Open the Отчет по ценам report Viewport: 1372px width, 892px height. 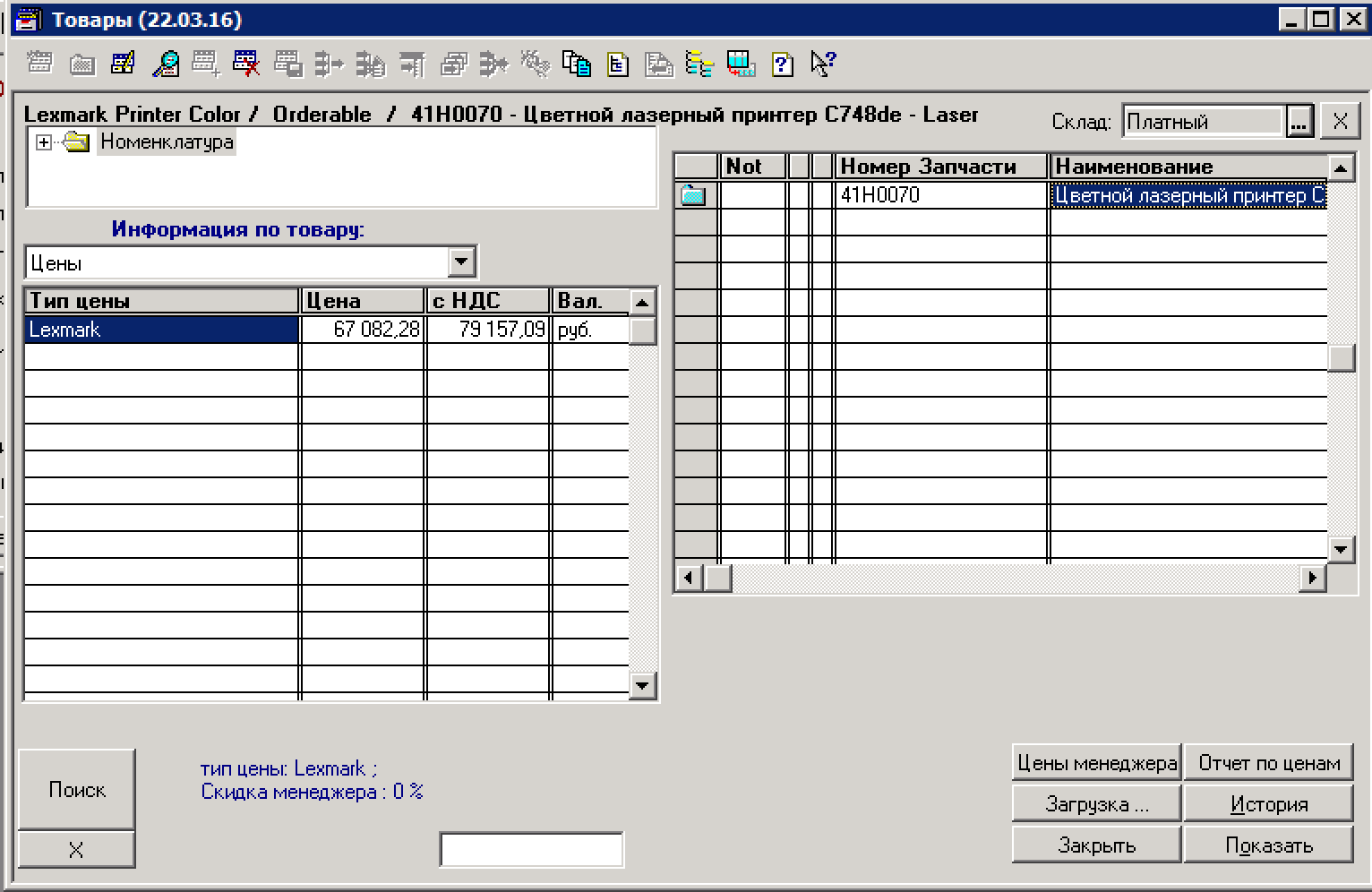coord(1268,763)
